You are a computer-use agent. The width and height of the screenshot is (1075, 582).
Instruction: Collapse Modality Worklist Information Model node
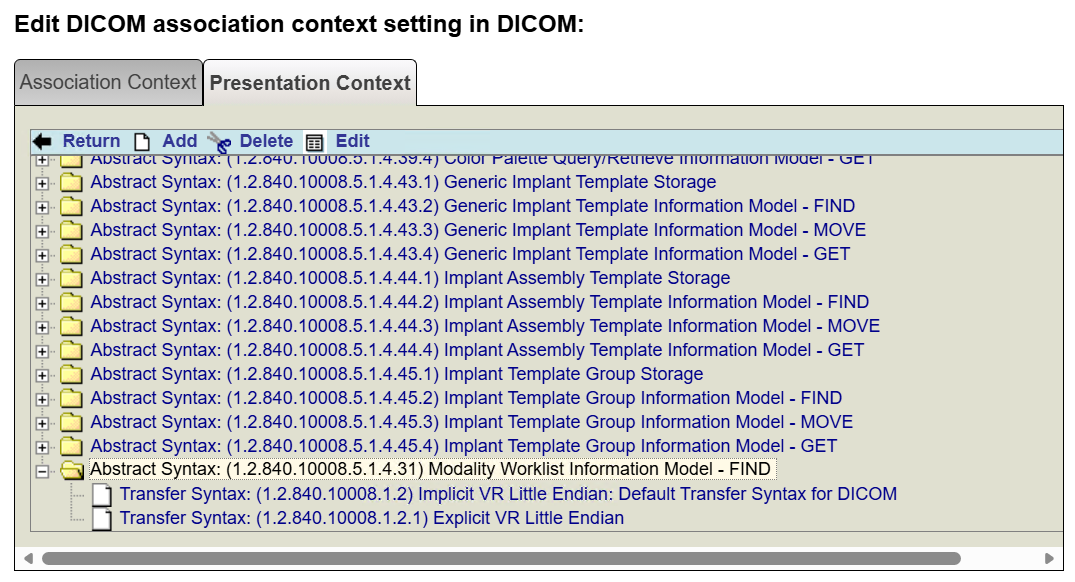click(x=42, y=471)
